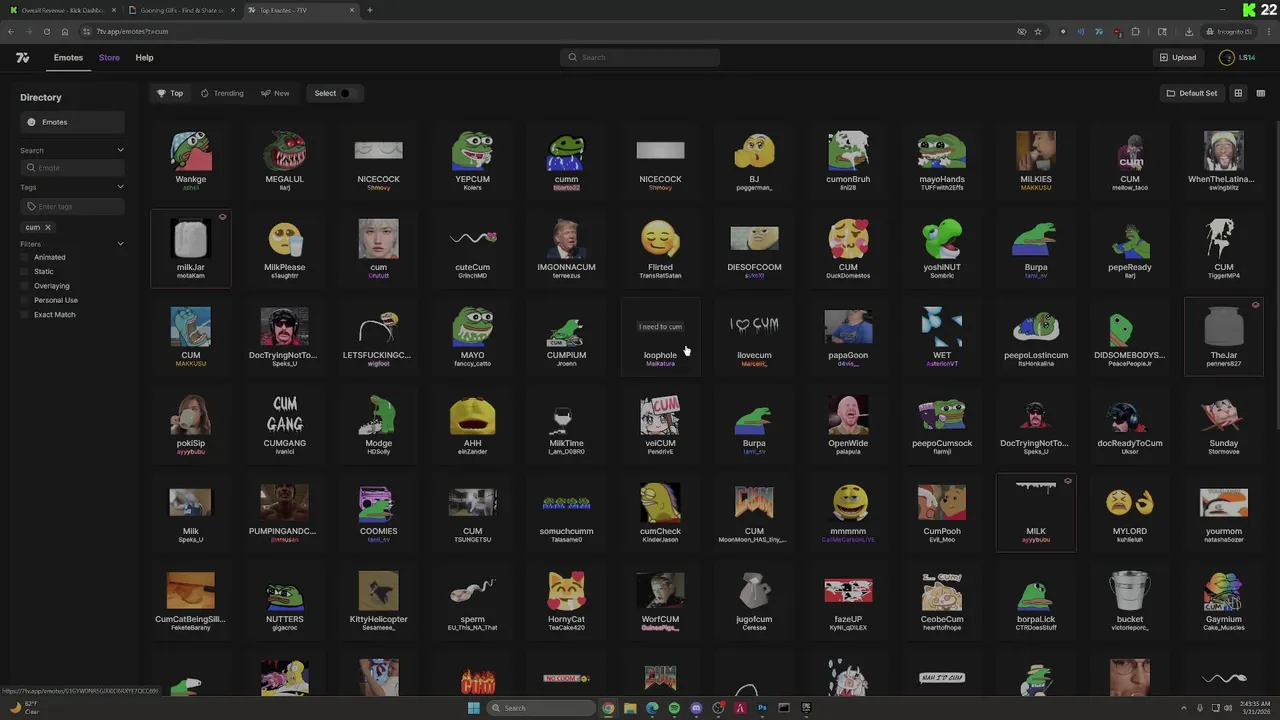Open the MAYO emote
This screenshot has height=720, width=1280.
click(x=472, y=336)
